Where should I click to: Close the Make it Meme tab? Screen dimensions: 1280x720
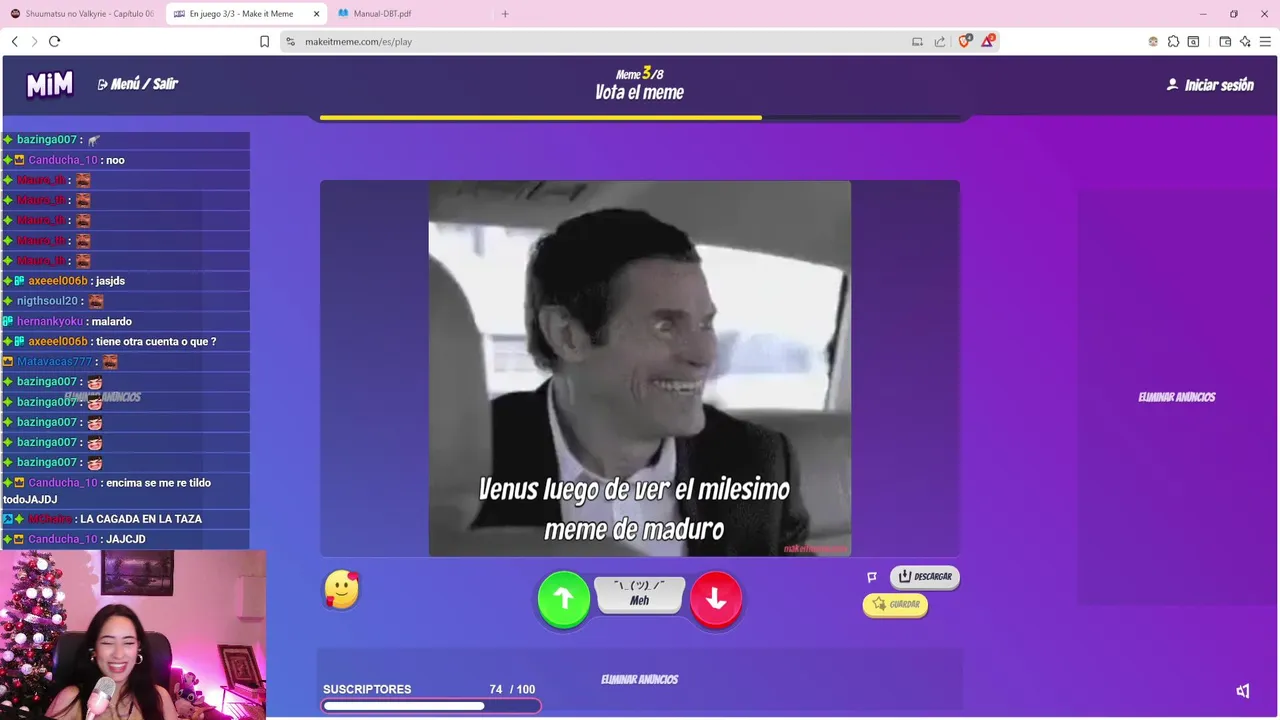[317, 14]
